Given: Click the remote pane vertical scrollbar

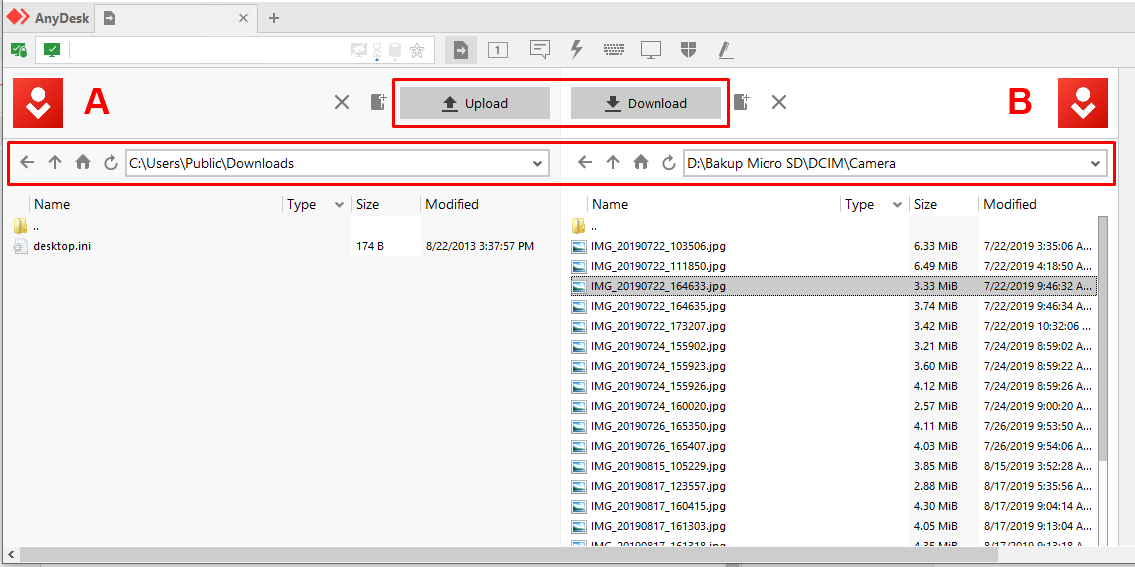Looking at the screenshot, I should point(1103,337).
